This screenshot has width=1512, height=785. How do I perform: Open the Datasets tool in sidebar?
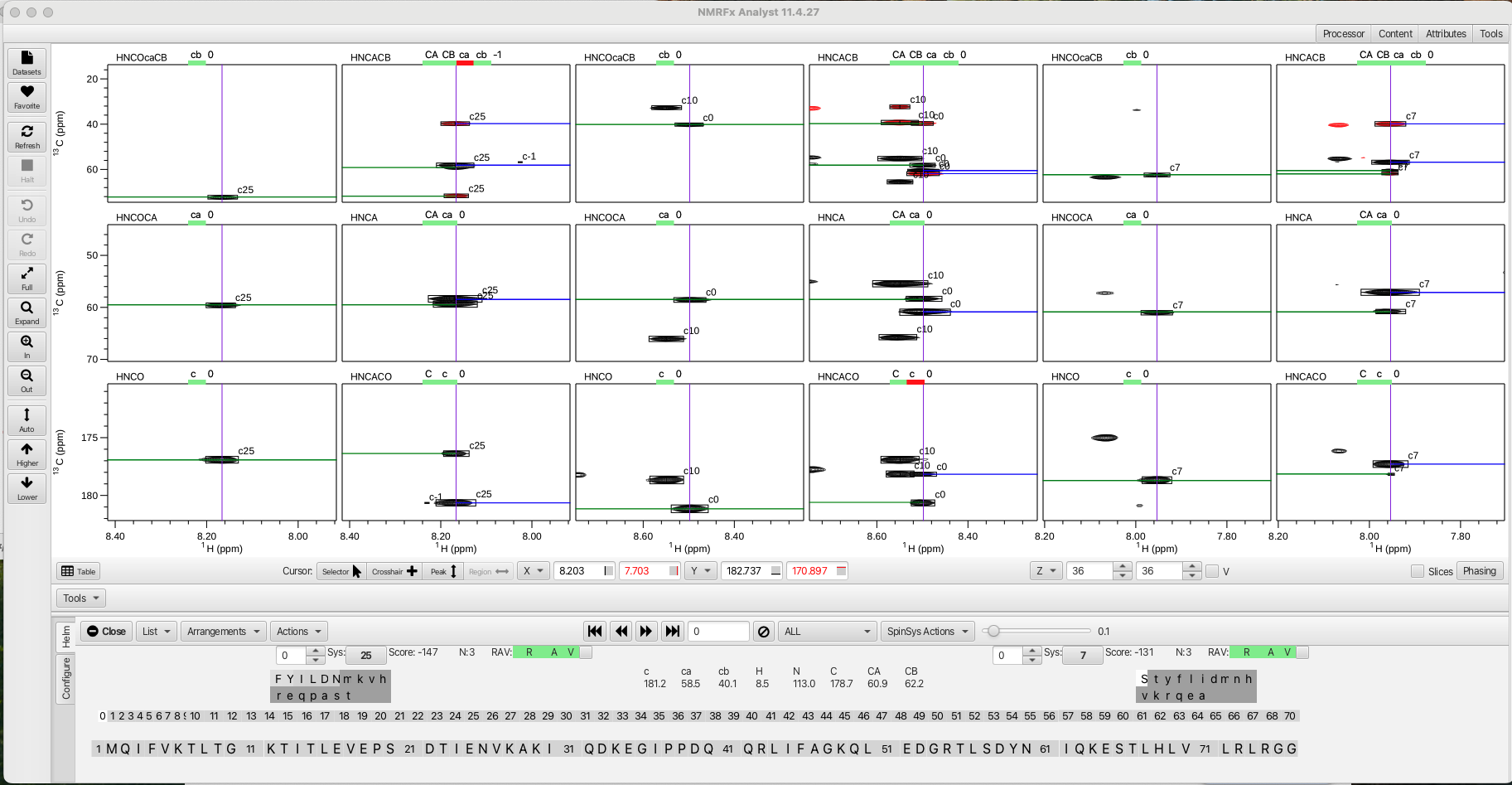pos(27,63)
